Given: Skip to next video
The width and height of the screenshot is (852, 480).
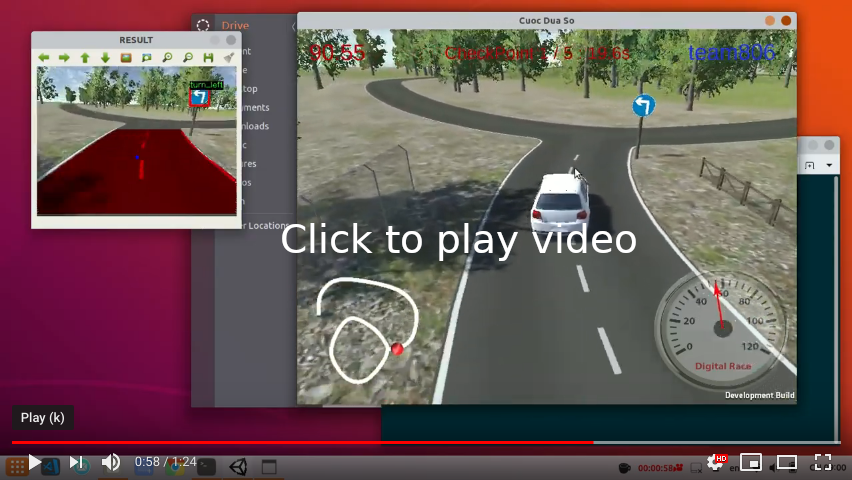Looking at the screenshot, I should 77,463.
